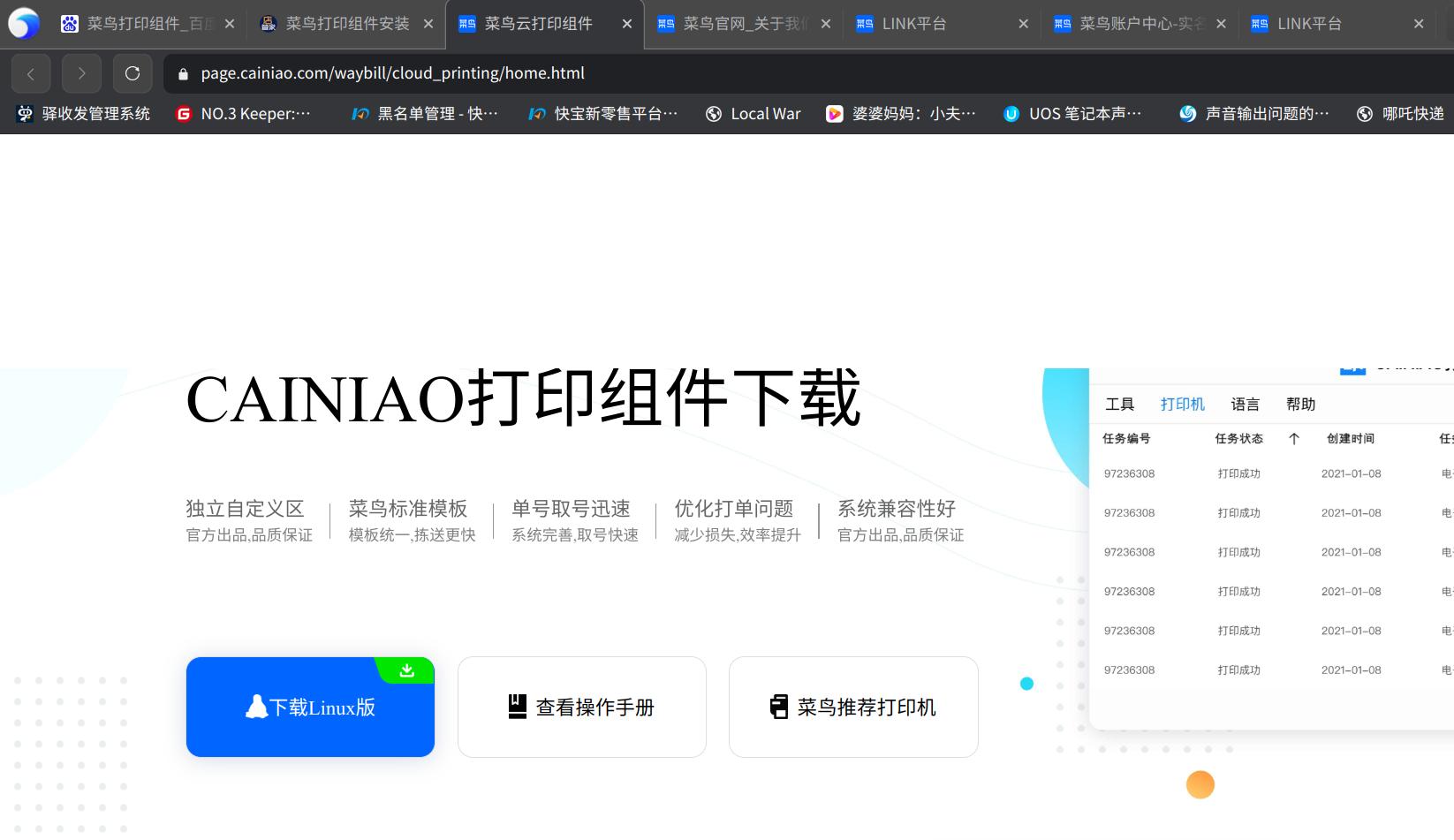Click the 系统兼容性好 feature text
This screenshot has width=1454, height=840.
(x=897, y=509)
